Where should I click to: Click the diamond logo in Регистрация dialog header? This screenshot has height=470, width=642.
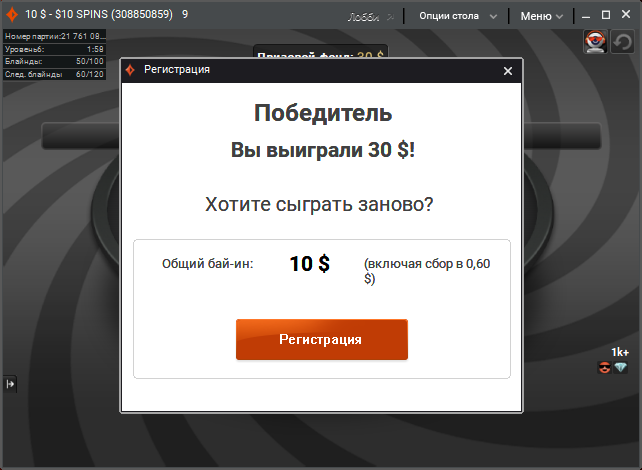point(131,70)
